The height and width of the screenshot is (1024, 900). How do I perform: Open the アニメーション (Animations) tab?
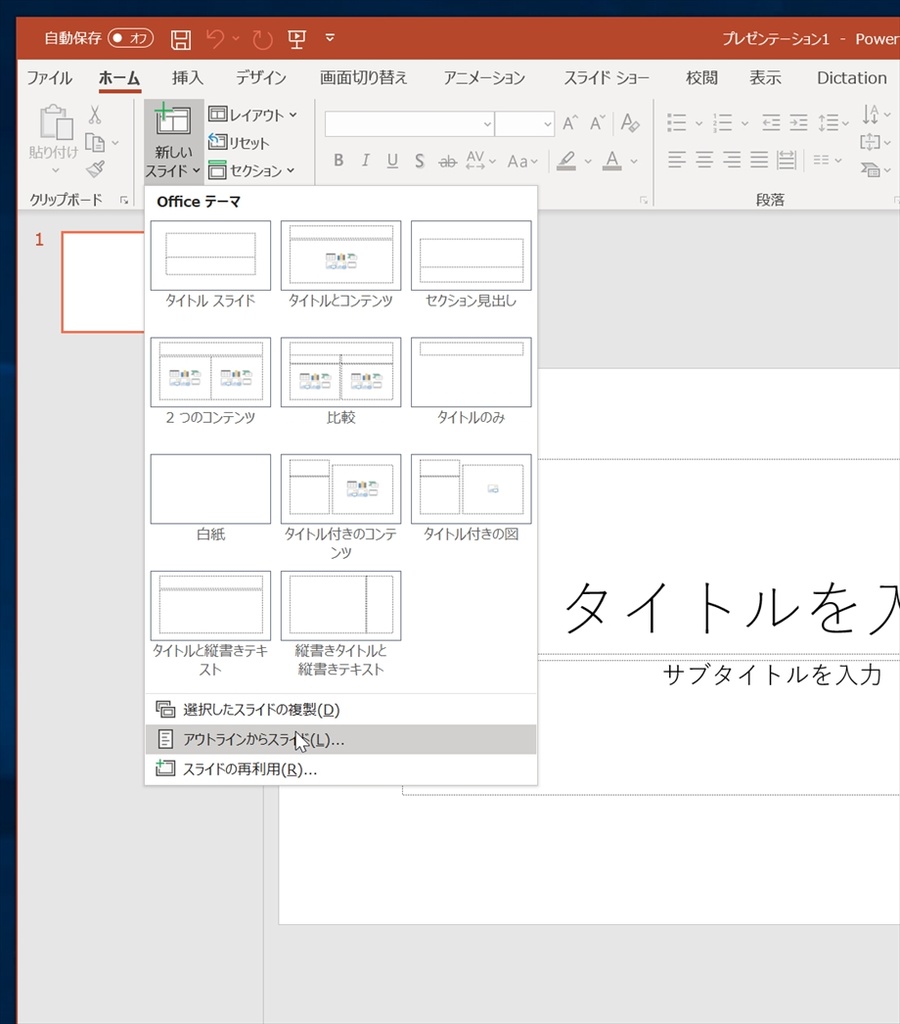click(x=484, y=78)
